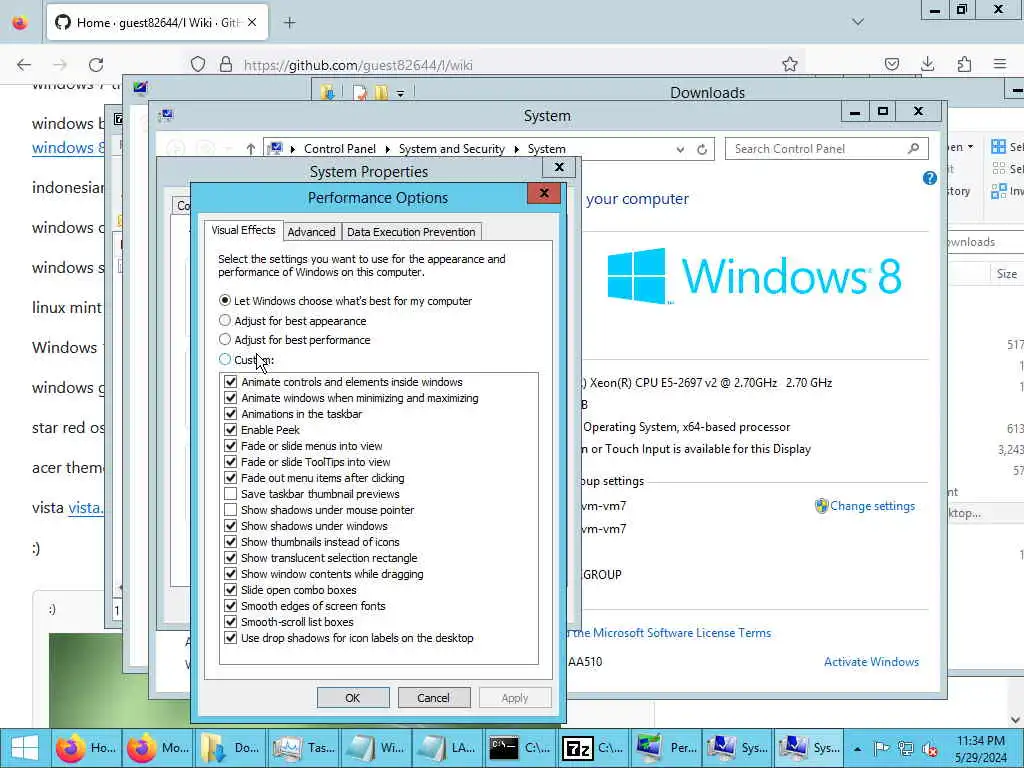The width and height of the screenshot is (1024, 768).
Task: Switch to Firefox Ho... taskbar item
Action: coord(86,748)
